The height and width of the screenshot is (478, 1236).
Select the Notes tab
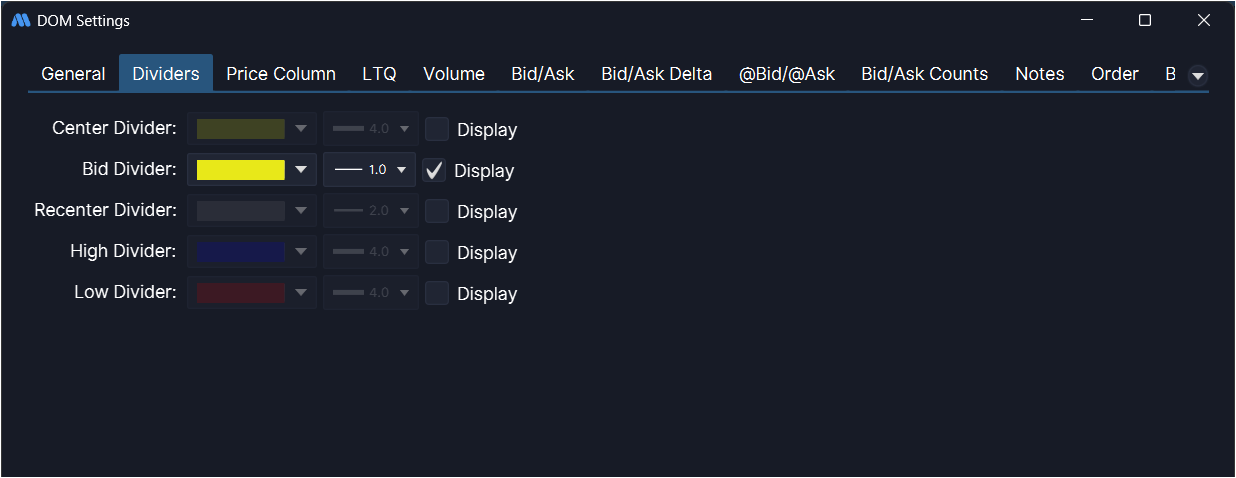1039,74
